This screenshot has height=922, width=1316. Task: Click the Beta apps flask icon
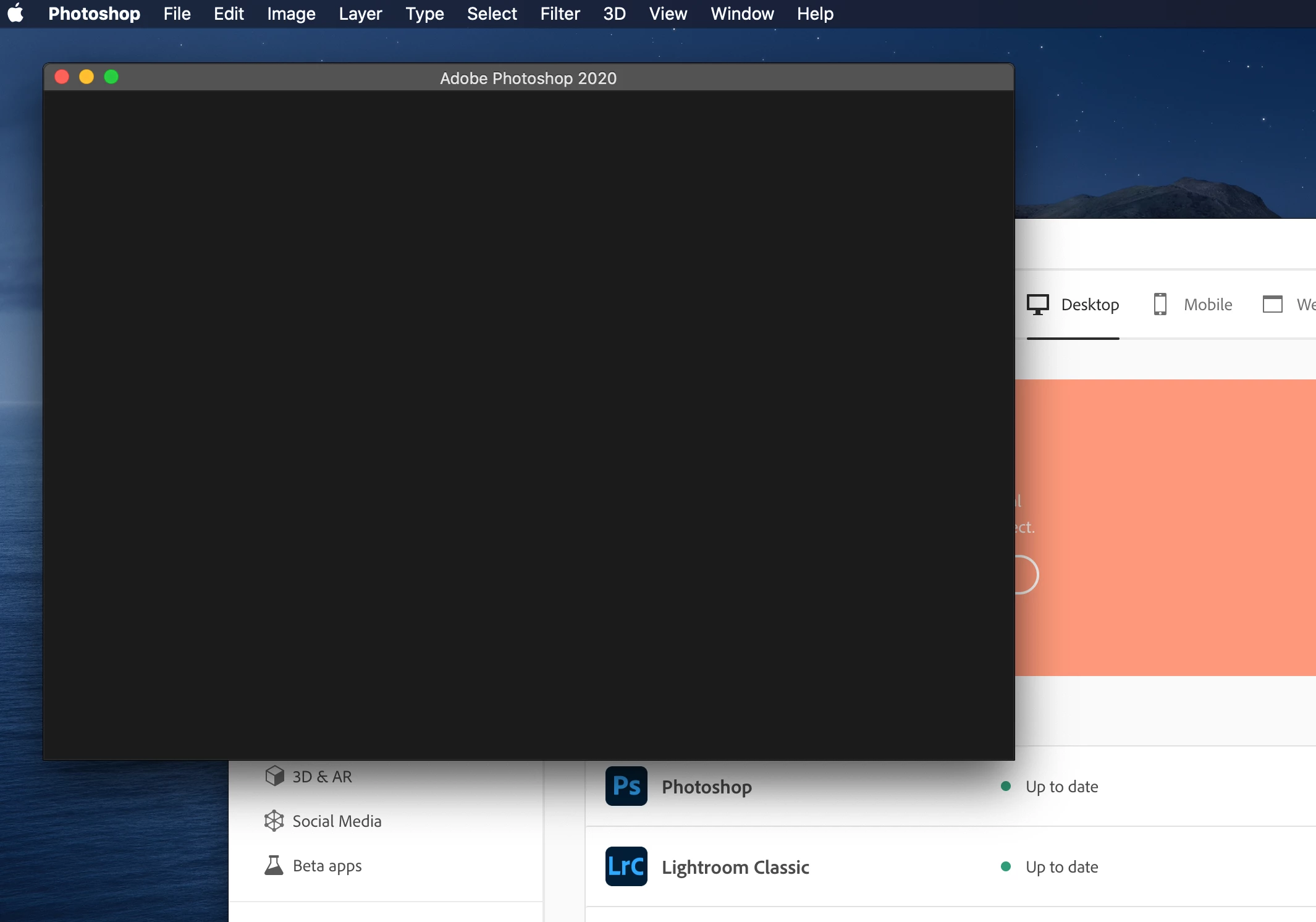274,865
